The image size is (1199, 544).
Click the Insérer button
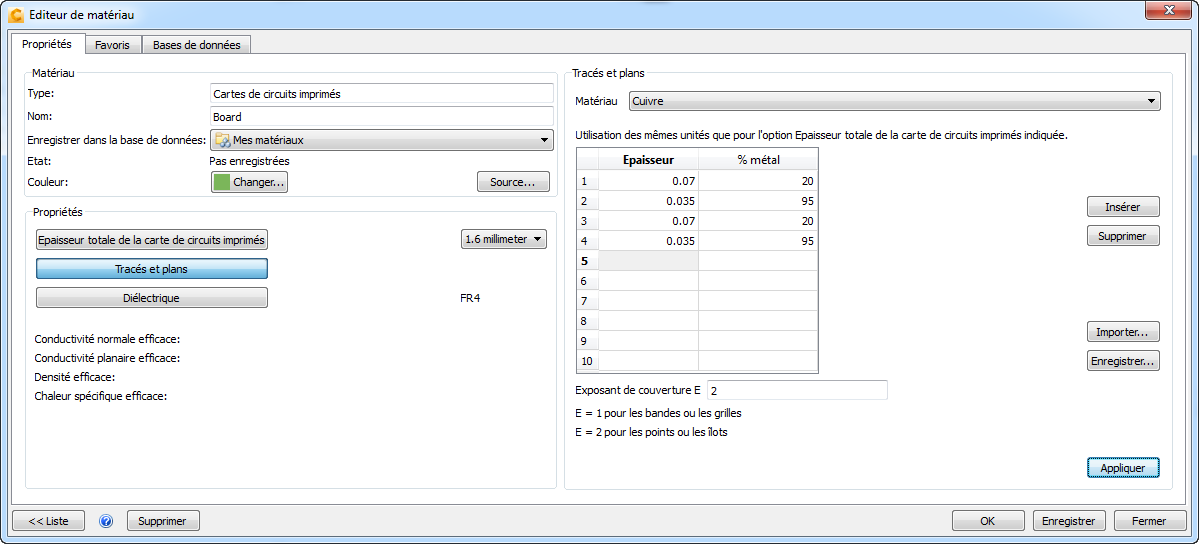(1123, 207)
